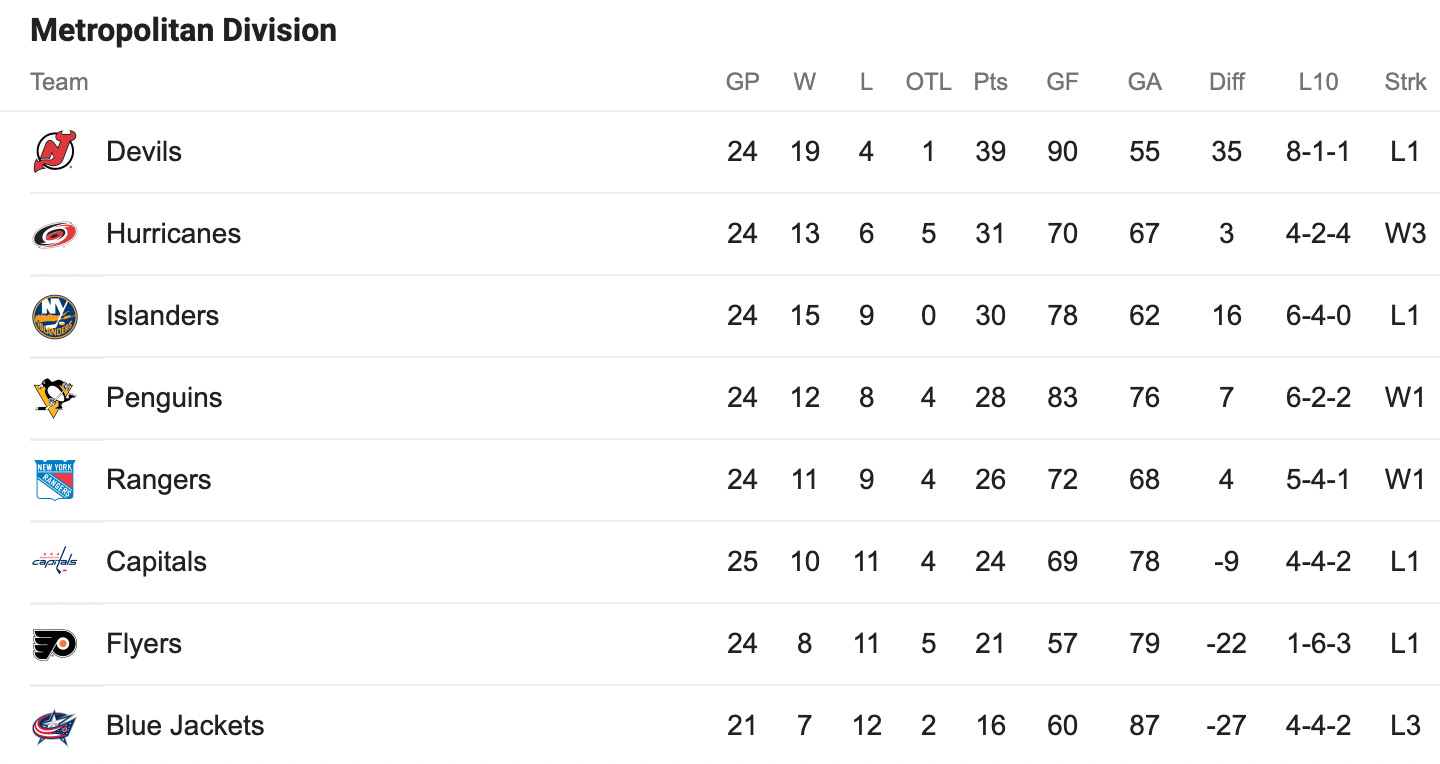Click the Philadelphia Flyers logo
Image resolution: width=1440 pixels, height=764 pixels.
(54, 644)
